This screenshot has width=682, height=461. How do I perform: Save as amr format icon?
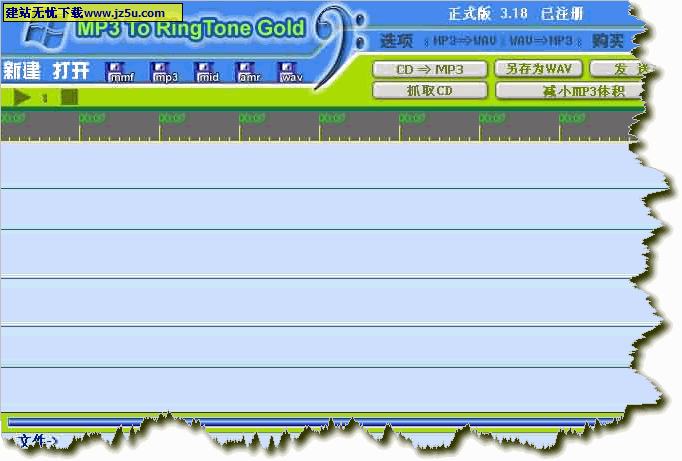coord(249,72)
